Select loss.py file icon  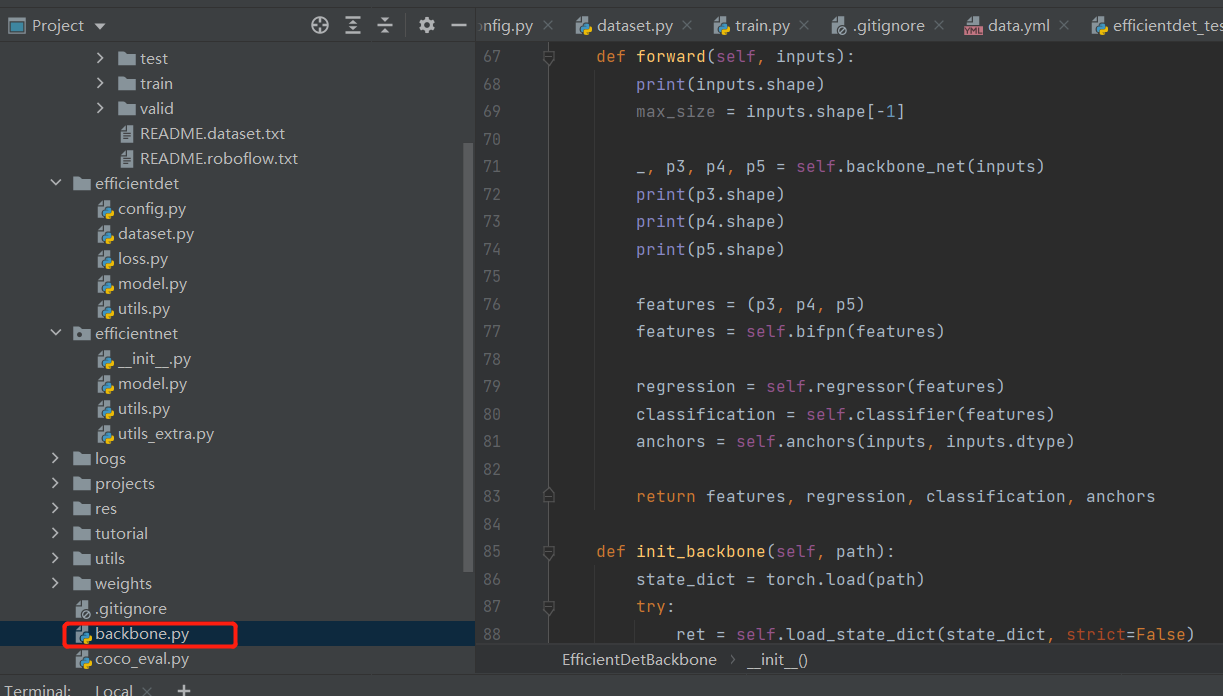pyautogui.click(x=106, y=259)
